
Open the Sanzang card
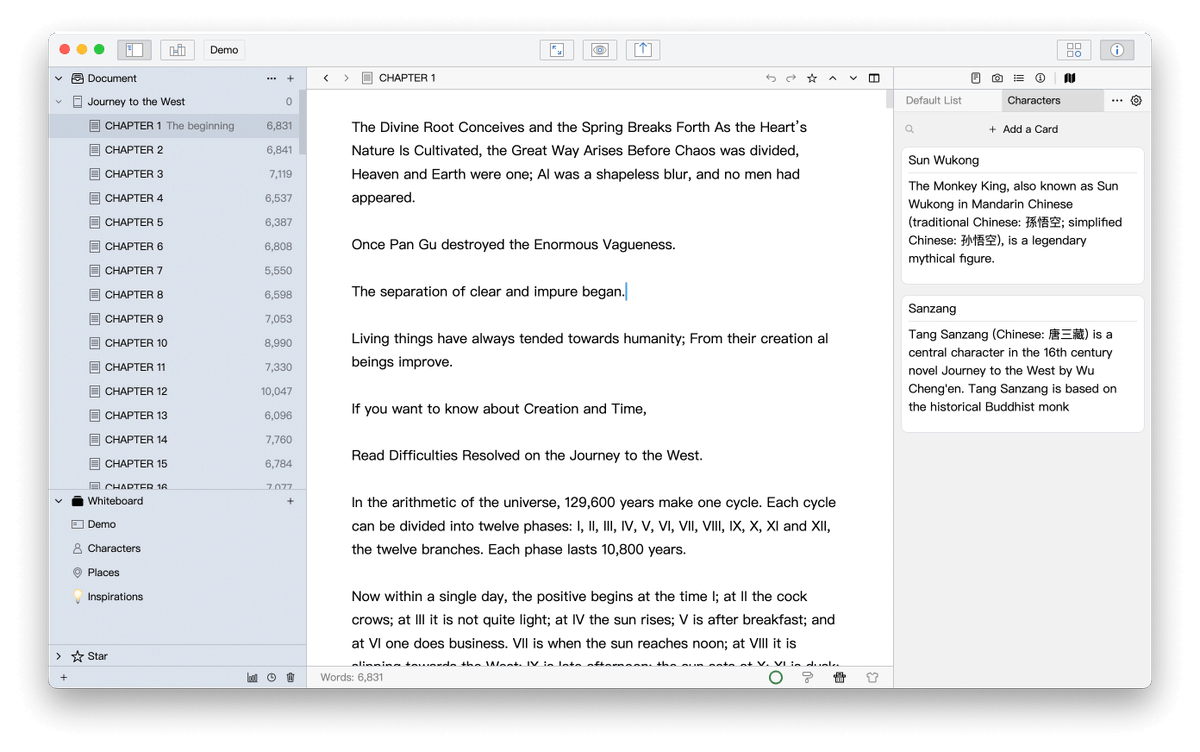point(1022,364)
